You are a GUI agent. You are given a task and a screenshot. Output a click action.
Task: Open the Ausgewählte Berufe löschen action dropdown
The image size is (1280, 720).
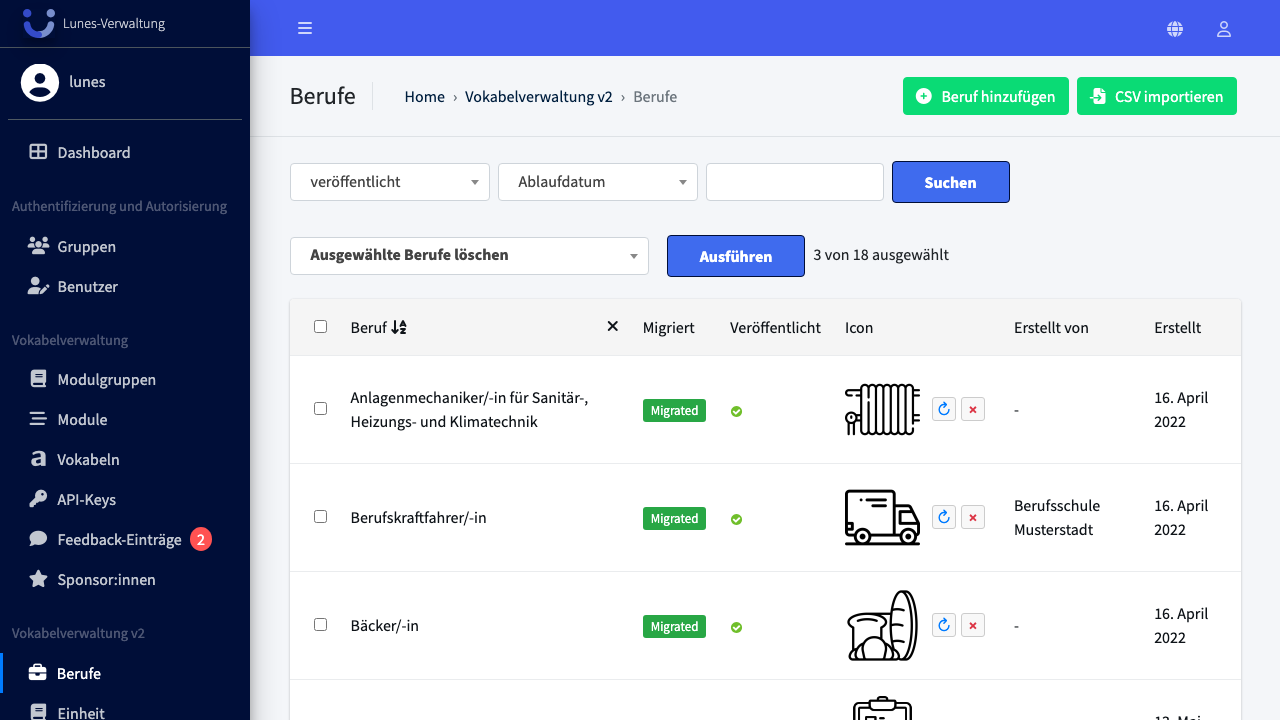coord(469,256)
